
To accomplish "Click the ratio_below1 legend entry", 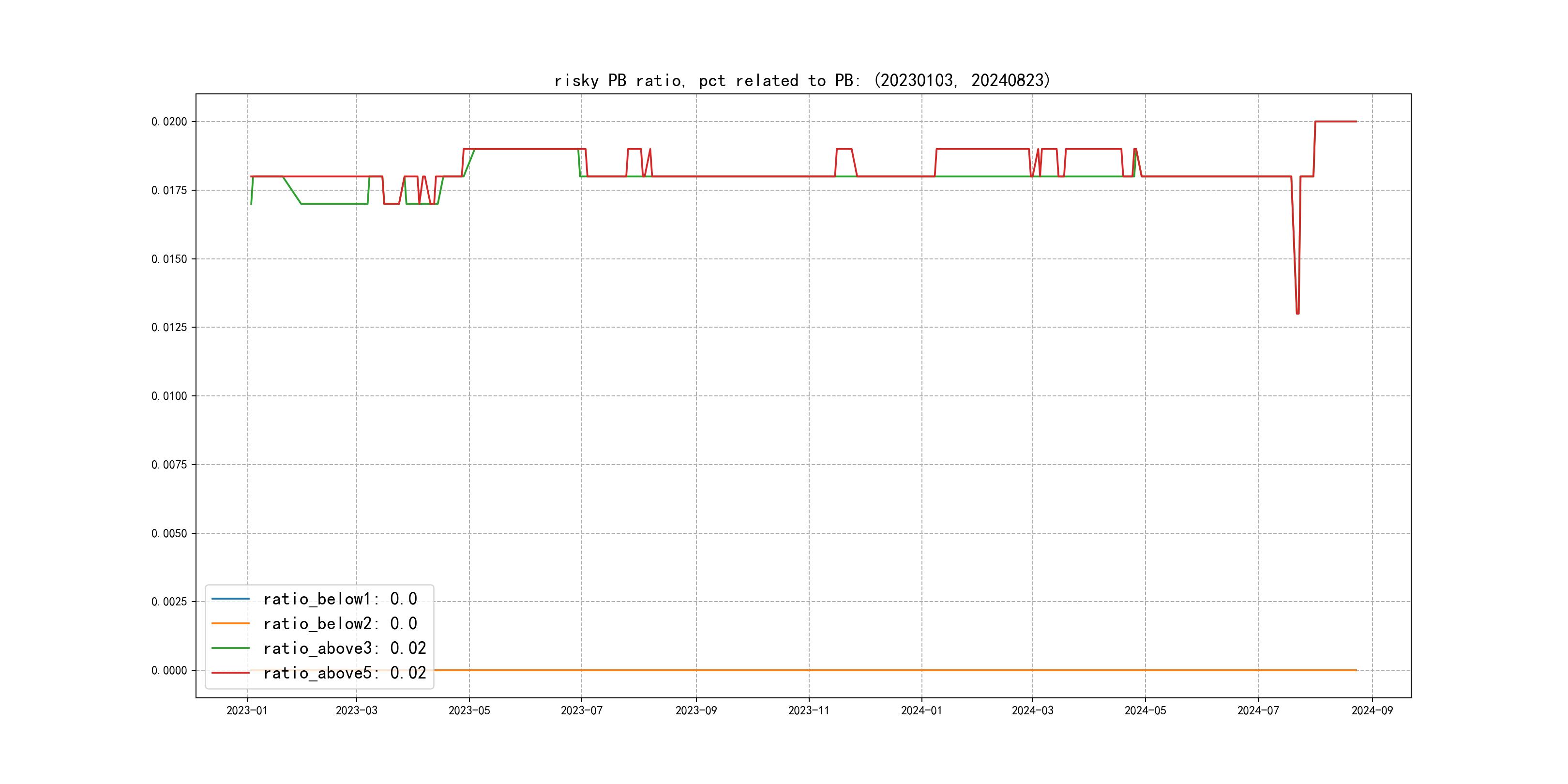I will pyautogui.click(x=340, y=599).
